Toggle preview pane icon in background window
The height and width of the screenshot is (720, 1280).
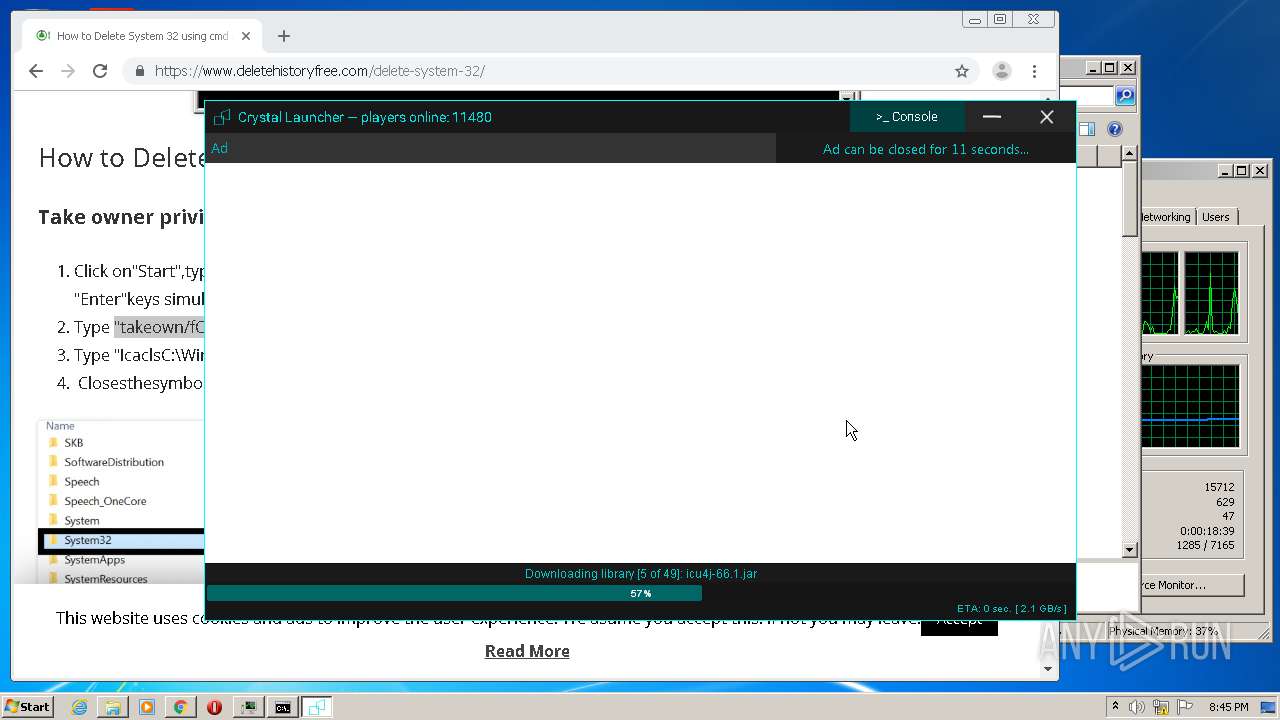click(1087, 129)
